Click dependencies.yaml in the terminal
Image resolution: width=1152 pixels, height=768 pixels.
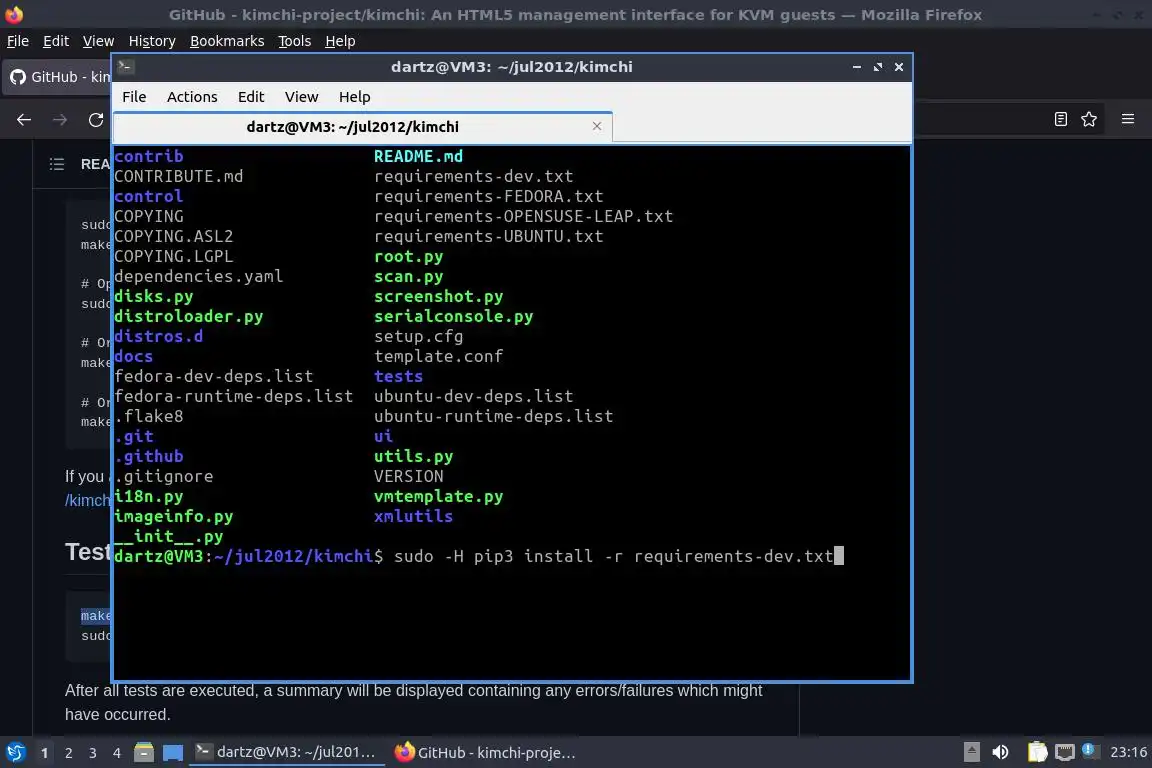(198, 276)
